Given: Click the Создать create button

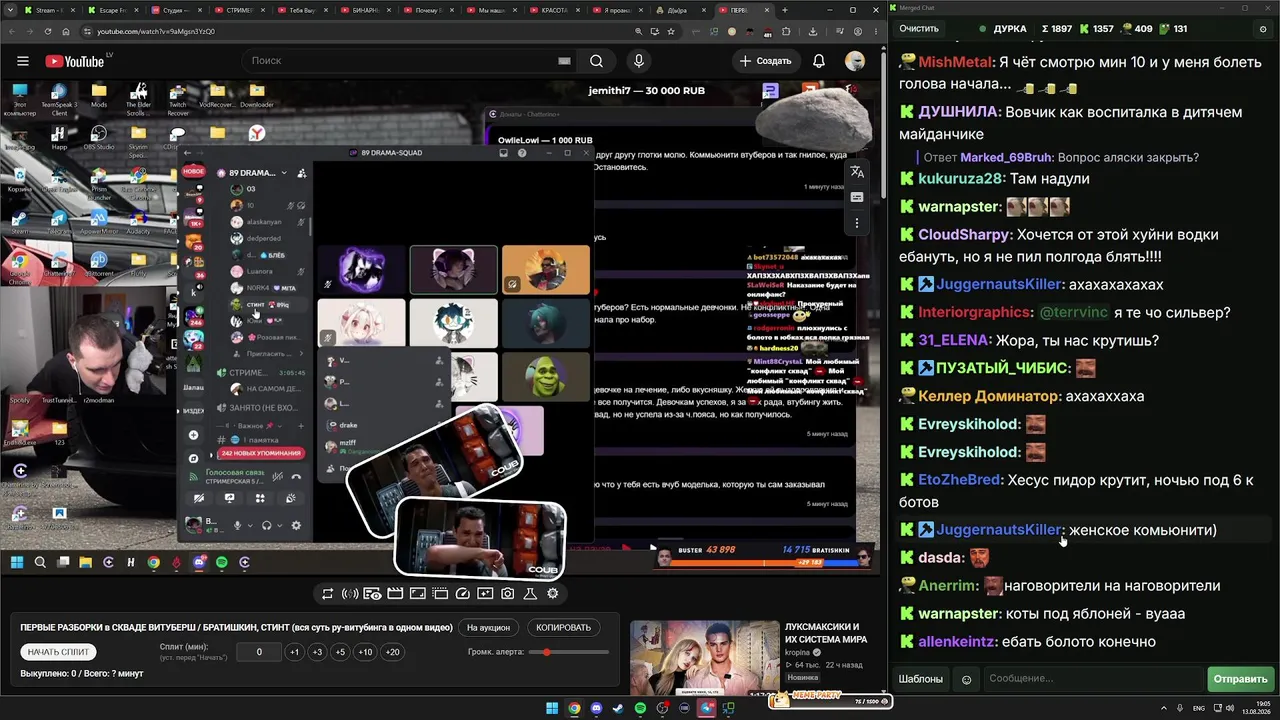Looking at the screenshot, I should click(x=766, y=61).
